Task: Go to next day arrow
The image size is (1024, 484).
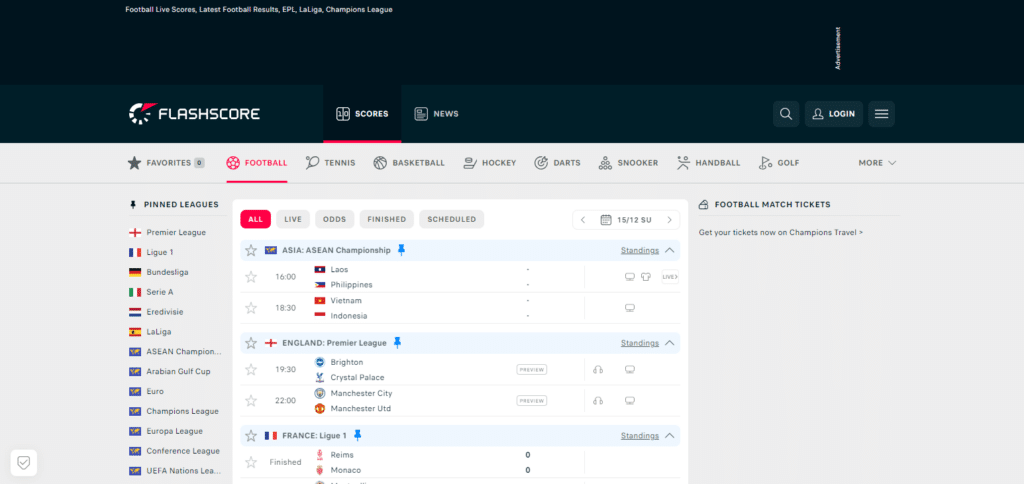Action: click(669, 219)
